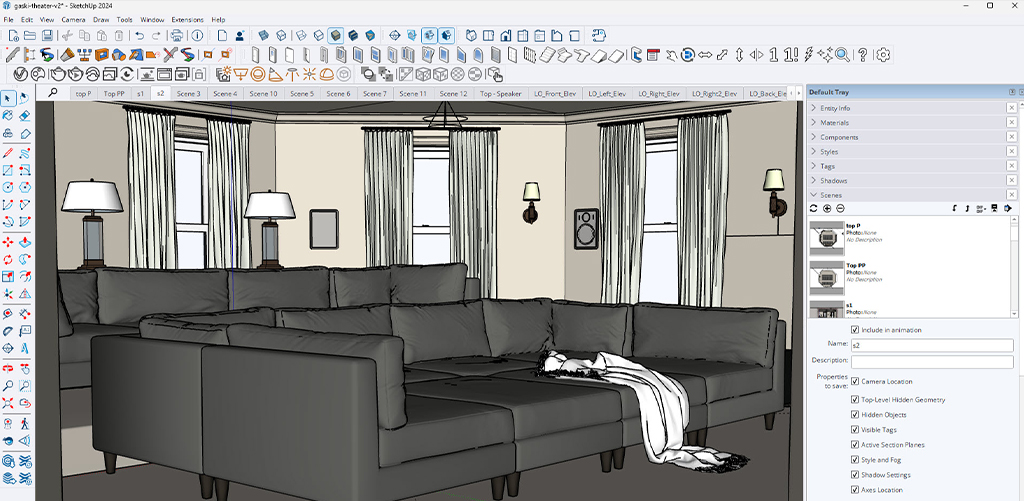Add a new scene with plus icon
The height and width of the screenshot is (501, 1024).
[x=827, y=208]
